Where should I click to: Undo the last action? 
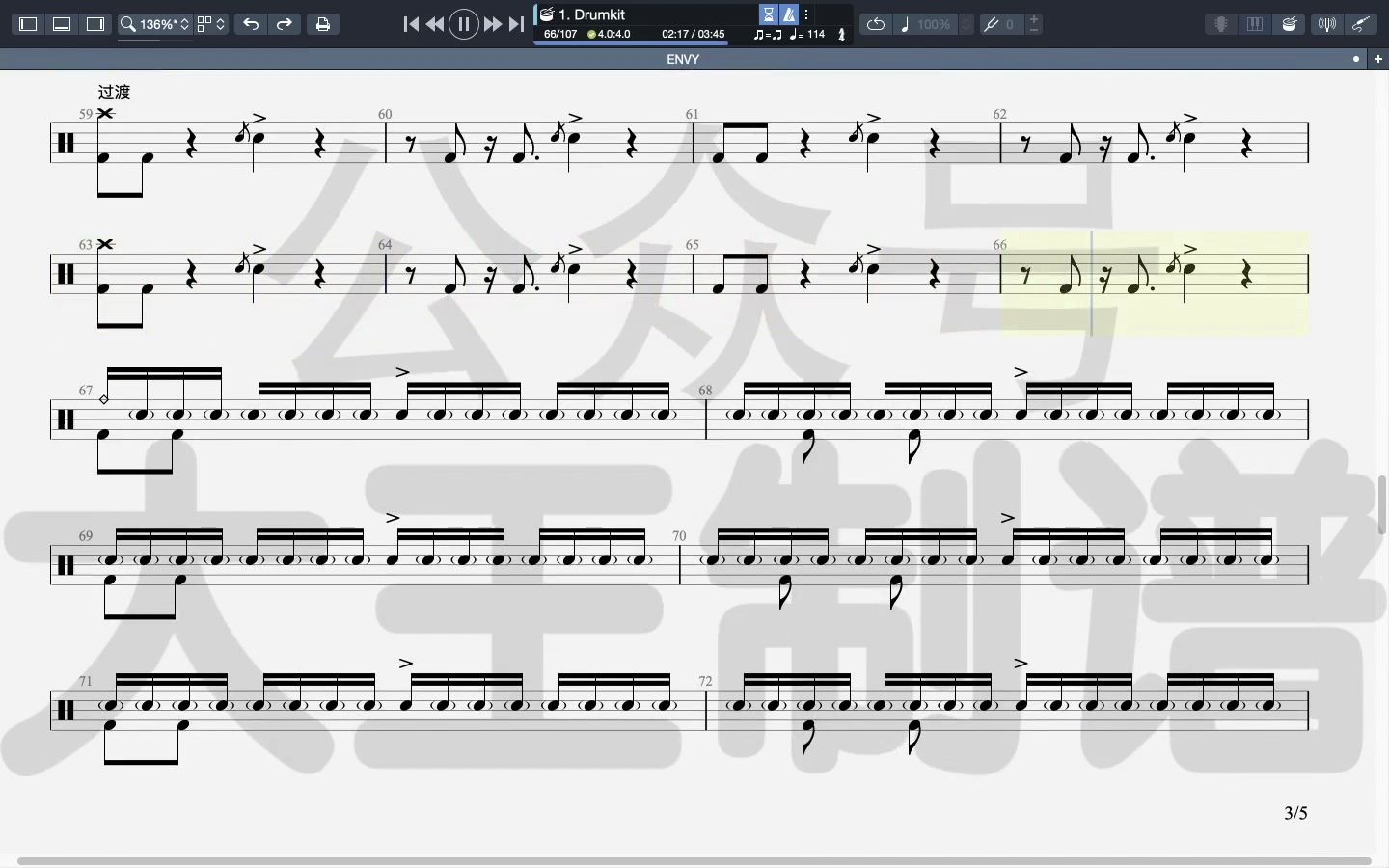click(251, 24)
